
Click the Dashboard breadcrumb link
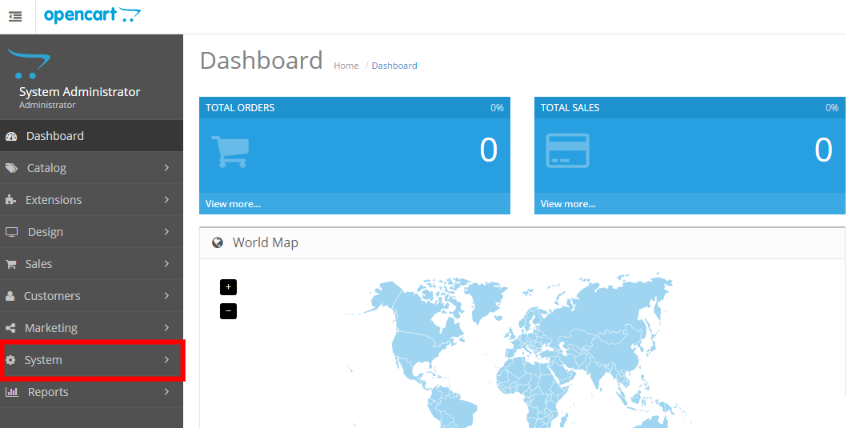(394, 66)
